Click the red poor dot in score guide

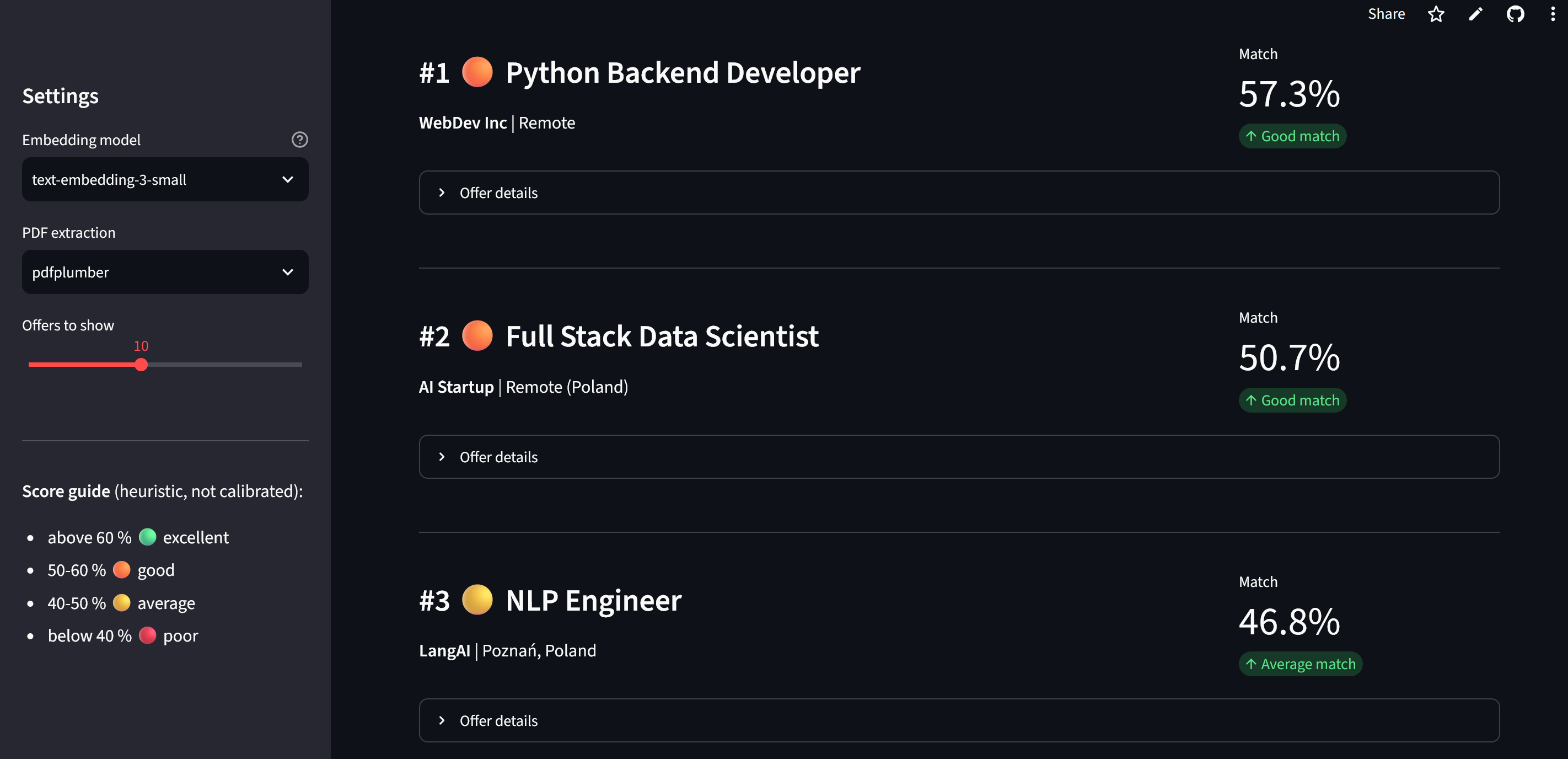147,635
